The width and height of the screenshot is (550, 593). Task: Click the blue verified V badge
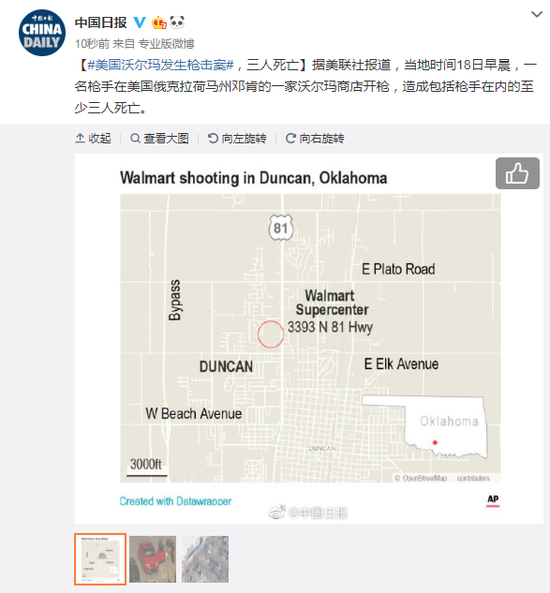(140, 22)
